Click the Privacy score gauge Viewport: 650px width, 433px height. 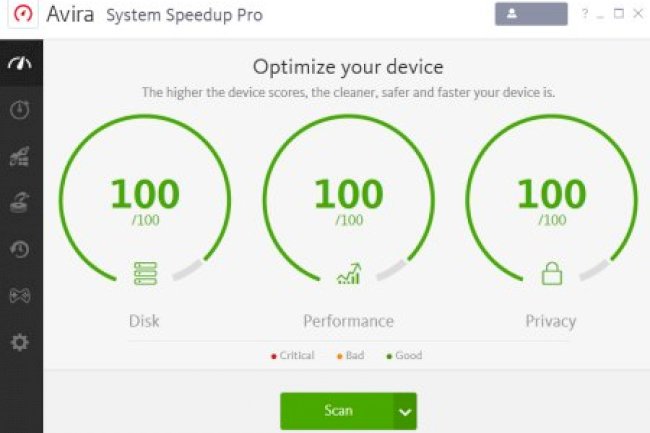[551, 200]
